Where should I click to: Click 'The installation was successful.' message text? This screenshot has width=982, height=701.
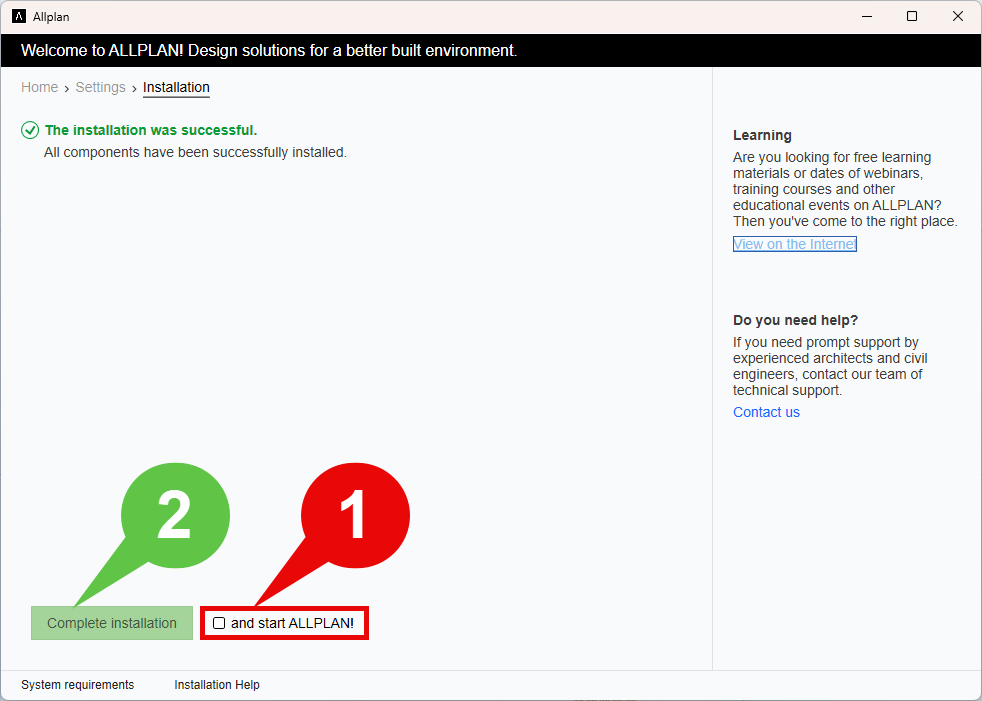[x=151, y=130]
